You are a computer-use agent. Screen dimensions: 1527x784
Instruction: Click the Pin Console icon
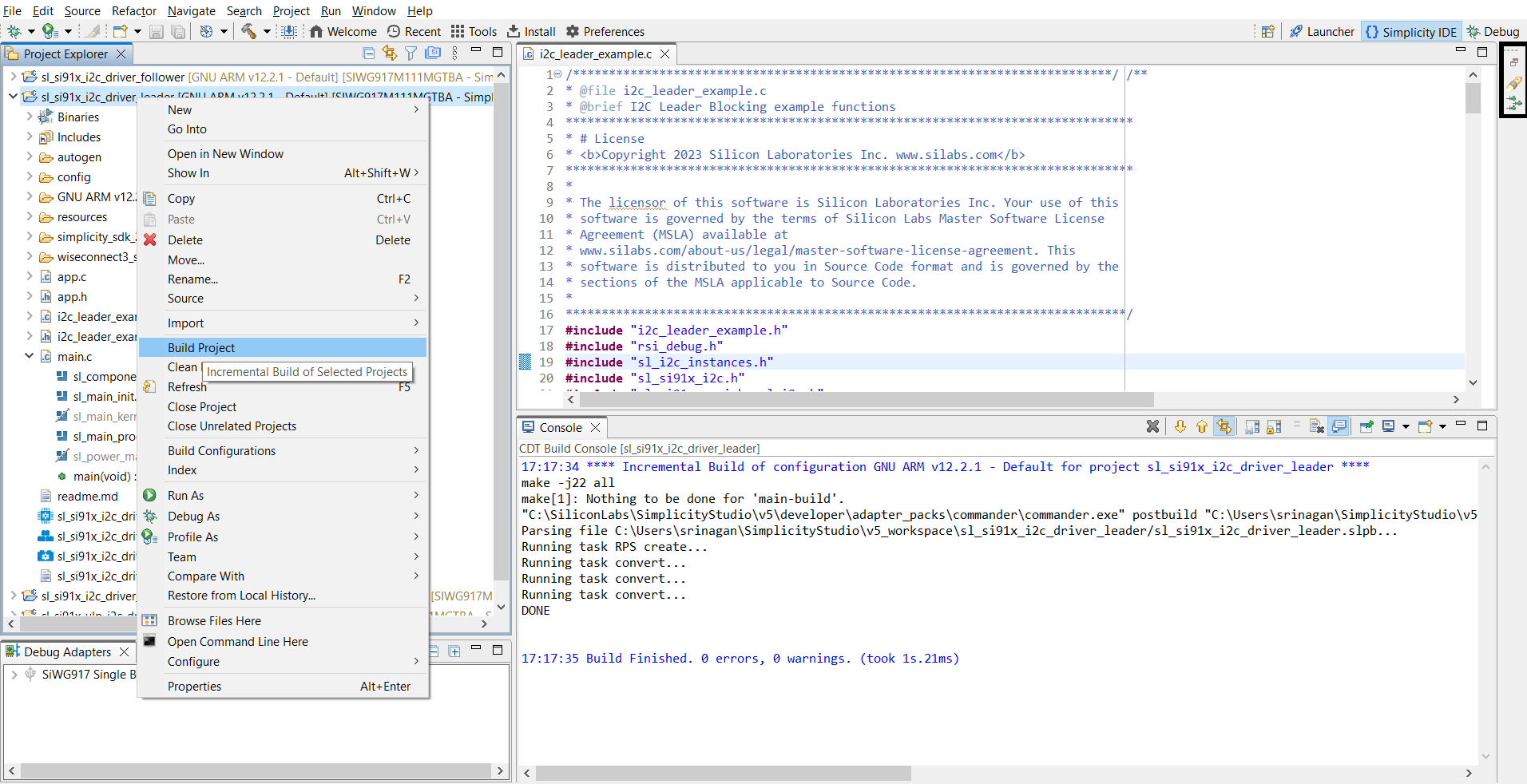pos(1366,426)
